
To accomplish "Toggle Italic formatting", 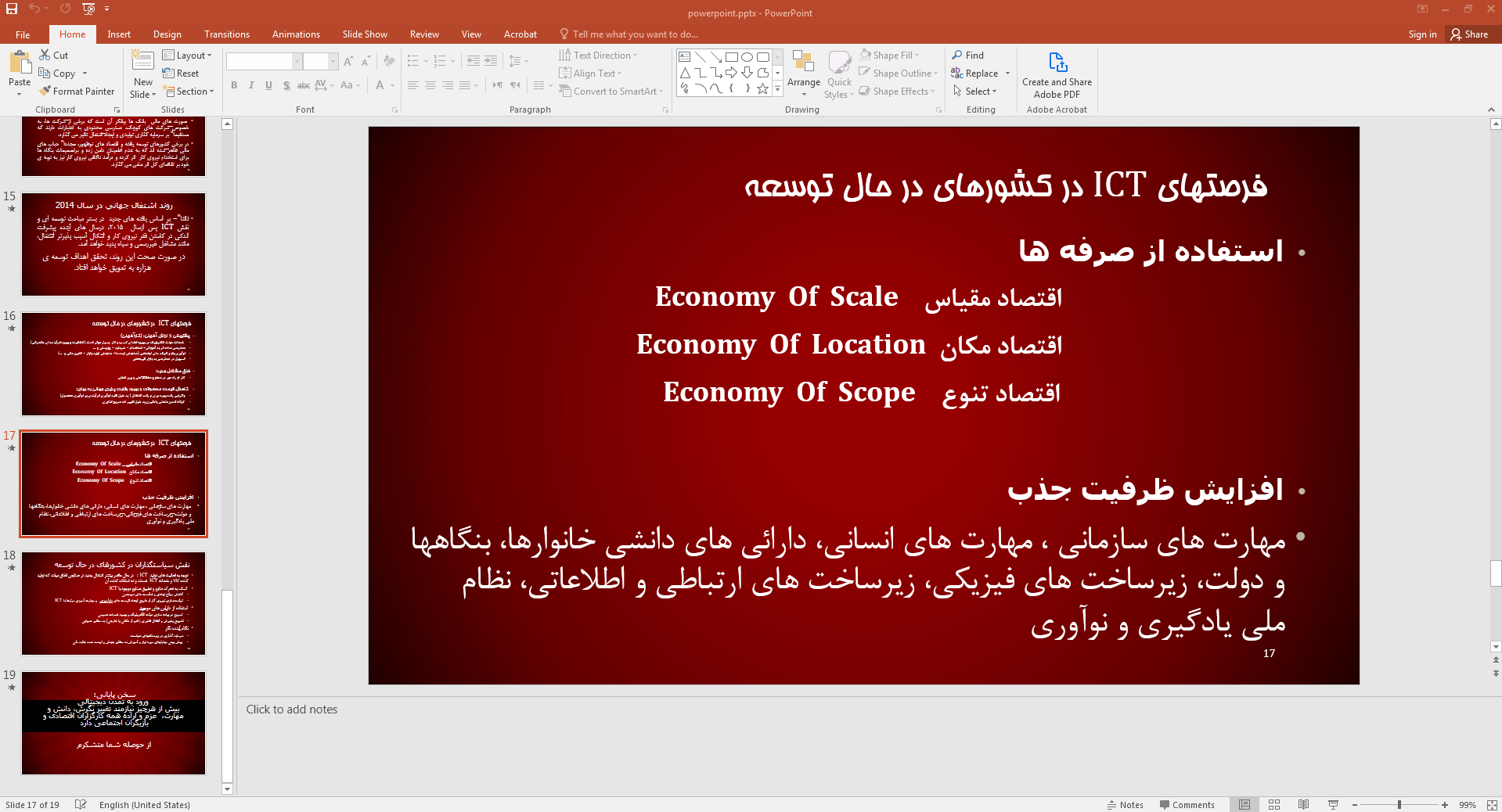I will click(251, 85).
